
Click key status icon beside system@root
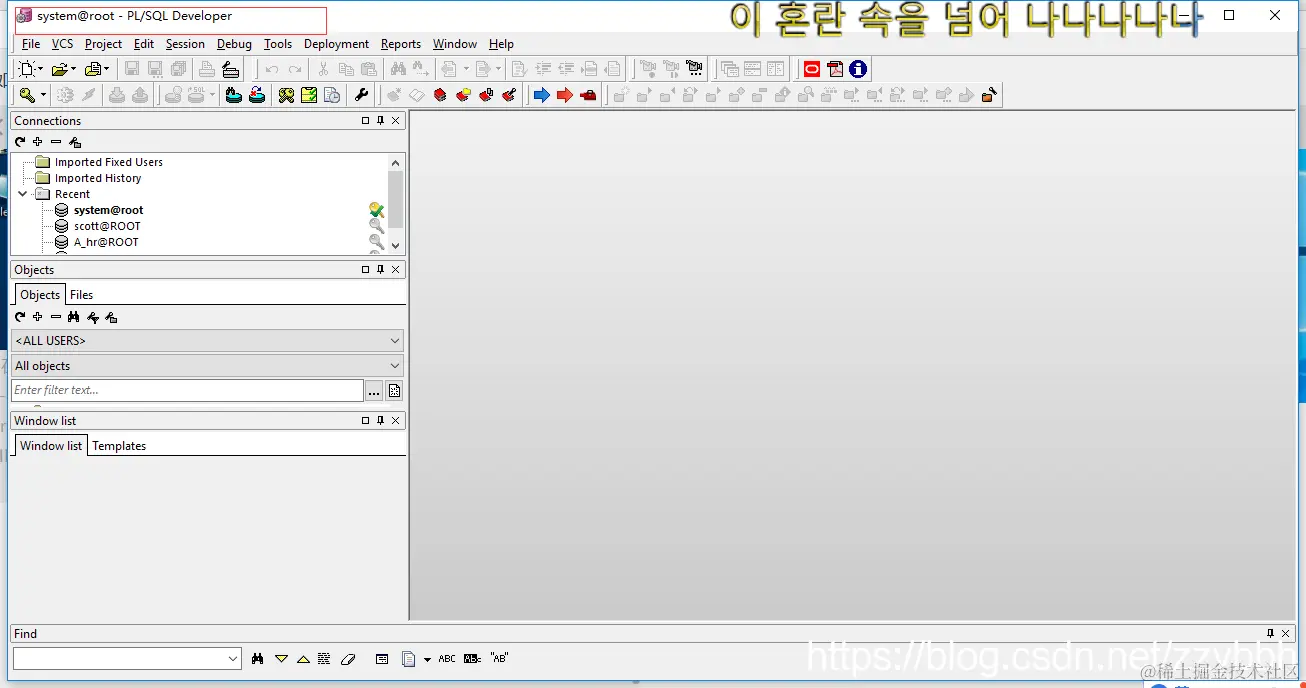click(x=376, y=210)
